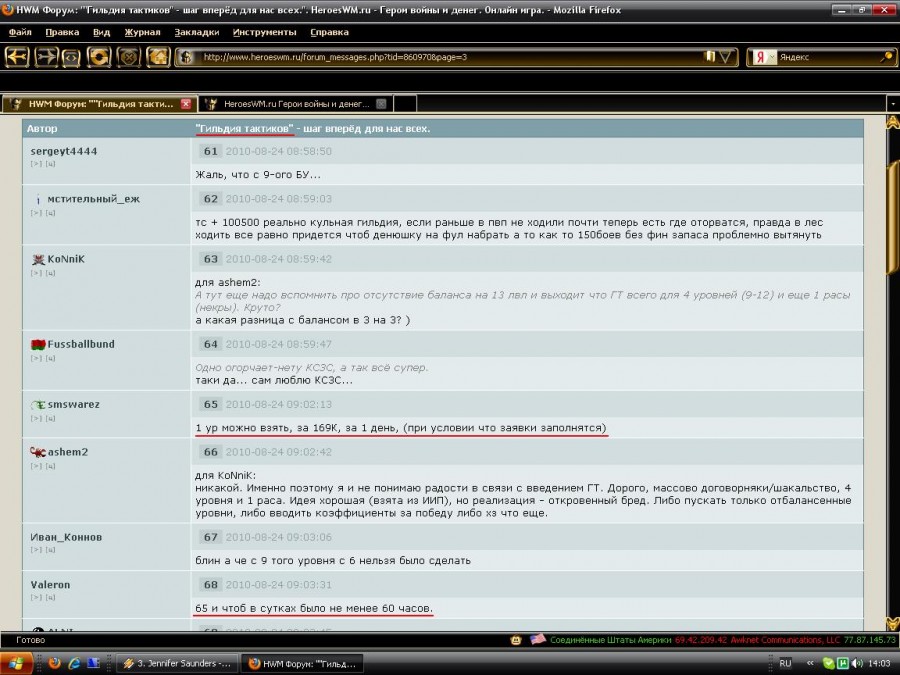The height and width of the screenshot is (675, 900).
Task: Click the KoNniK clan skull icon
Action: click(x=39, y=259)
